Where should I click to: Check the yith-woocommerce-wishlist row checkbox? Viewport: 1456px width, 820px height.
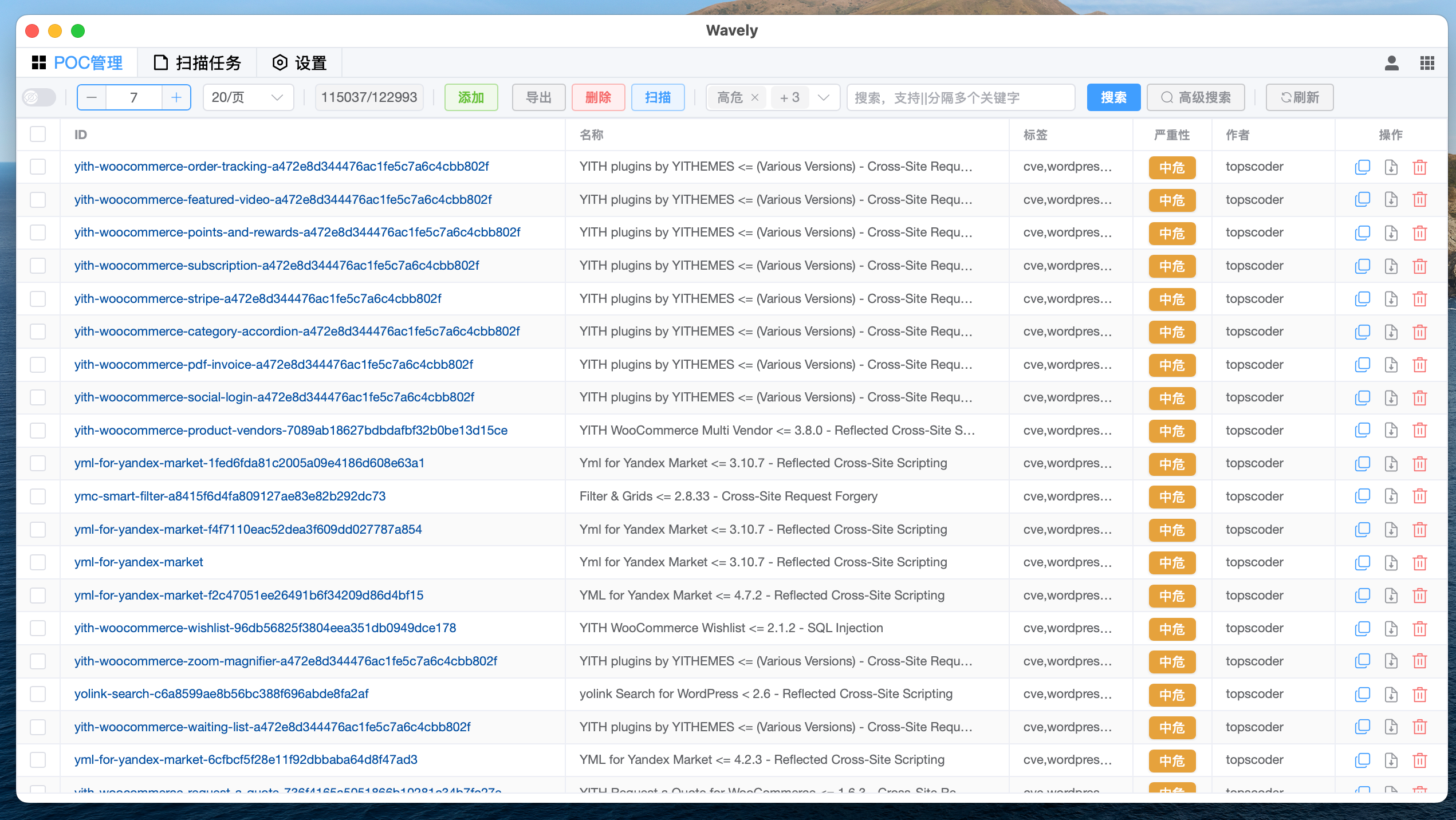point(38,628)
